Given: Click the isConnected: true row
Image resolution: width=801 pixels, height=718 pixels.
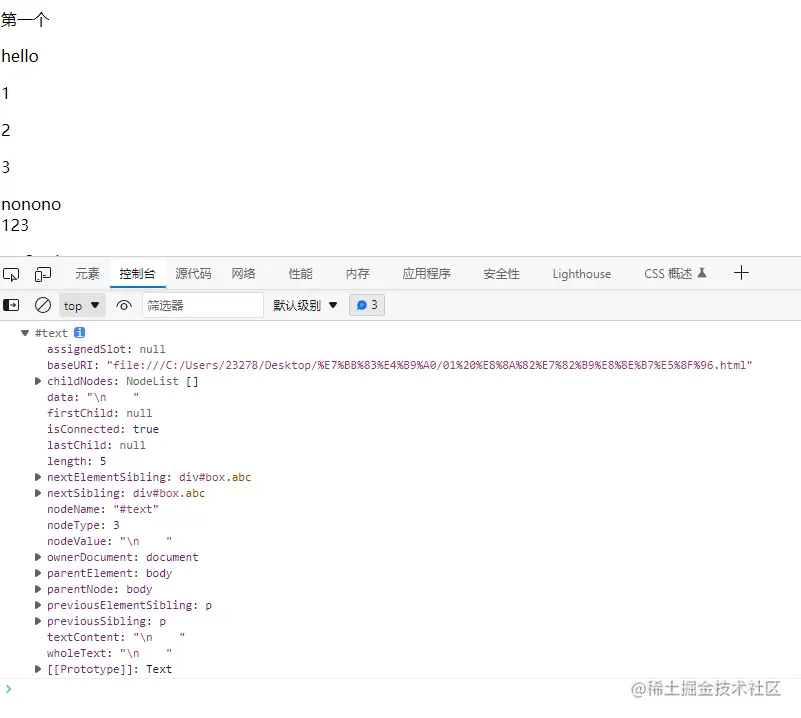Looking at the screenshot, I should (103, 429).
